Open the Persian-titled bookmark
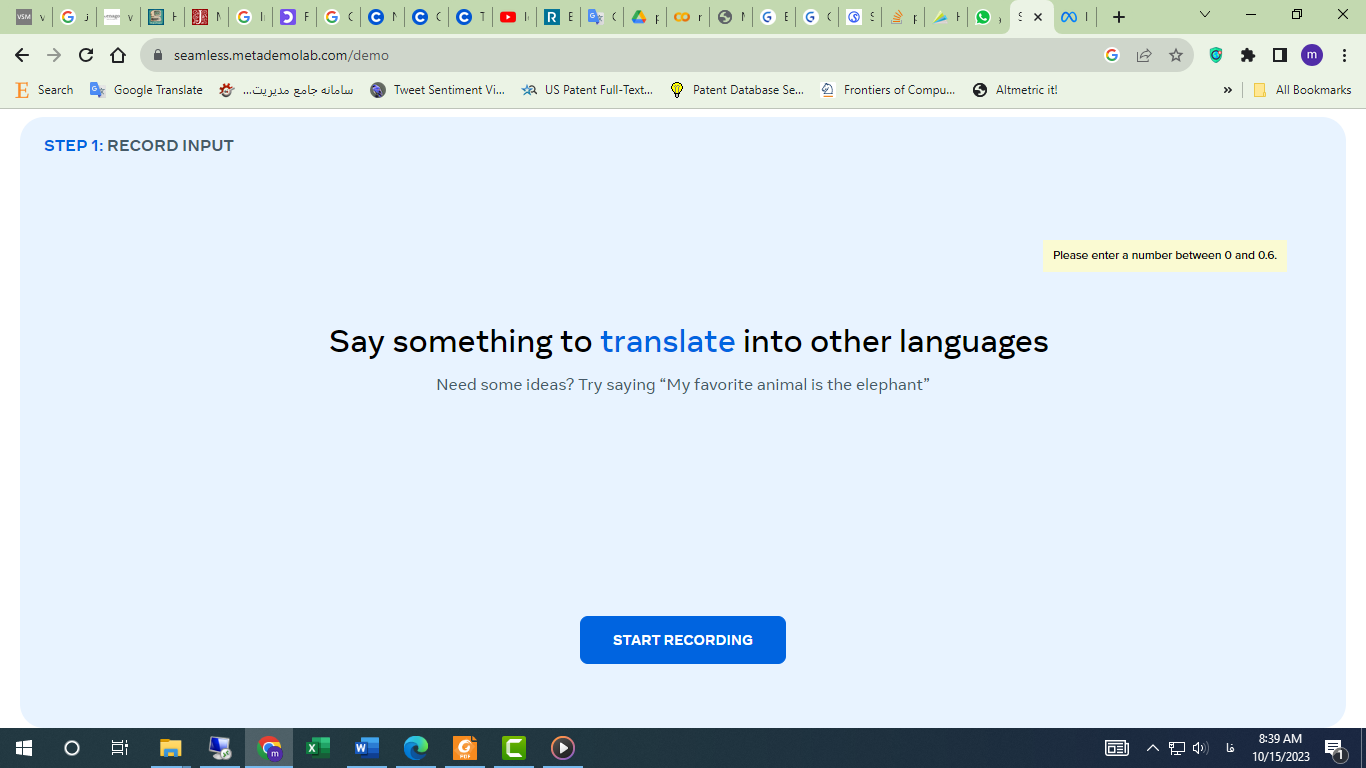The height and width of the screenshot is (768, 1366). tap(286, 90)
